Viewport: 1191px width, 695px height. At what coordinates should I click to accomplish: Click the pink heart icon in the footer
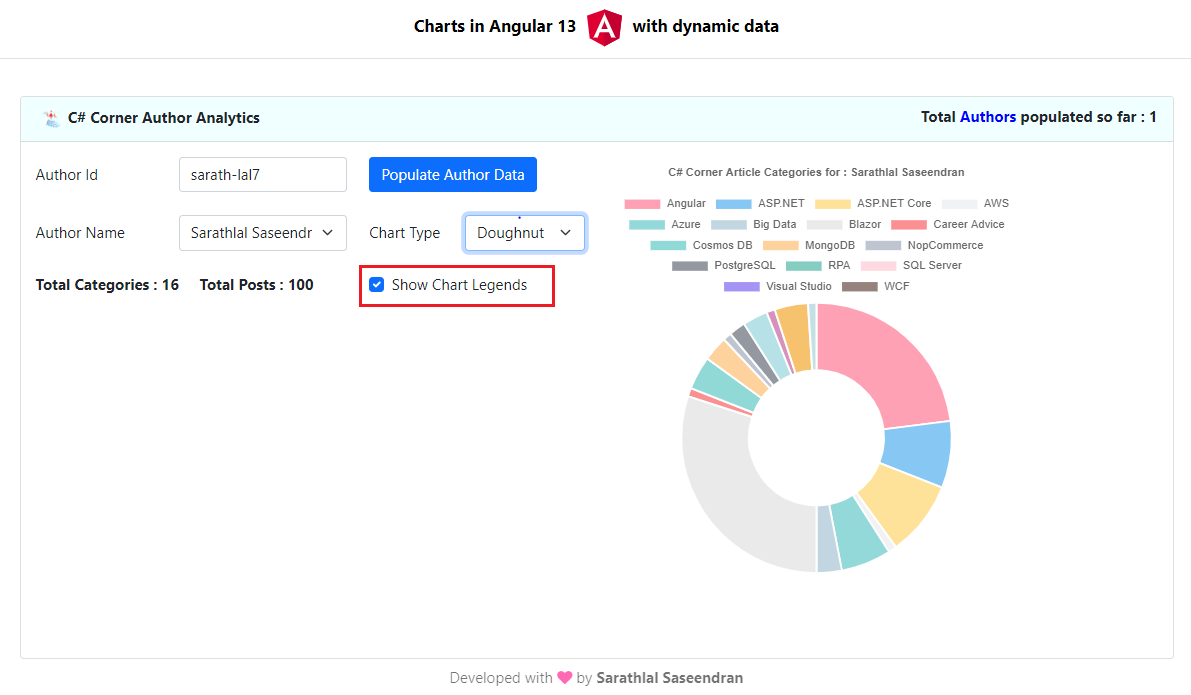coord(564,678)
